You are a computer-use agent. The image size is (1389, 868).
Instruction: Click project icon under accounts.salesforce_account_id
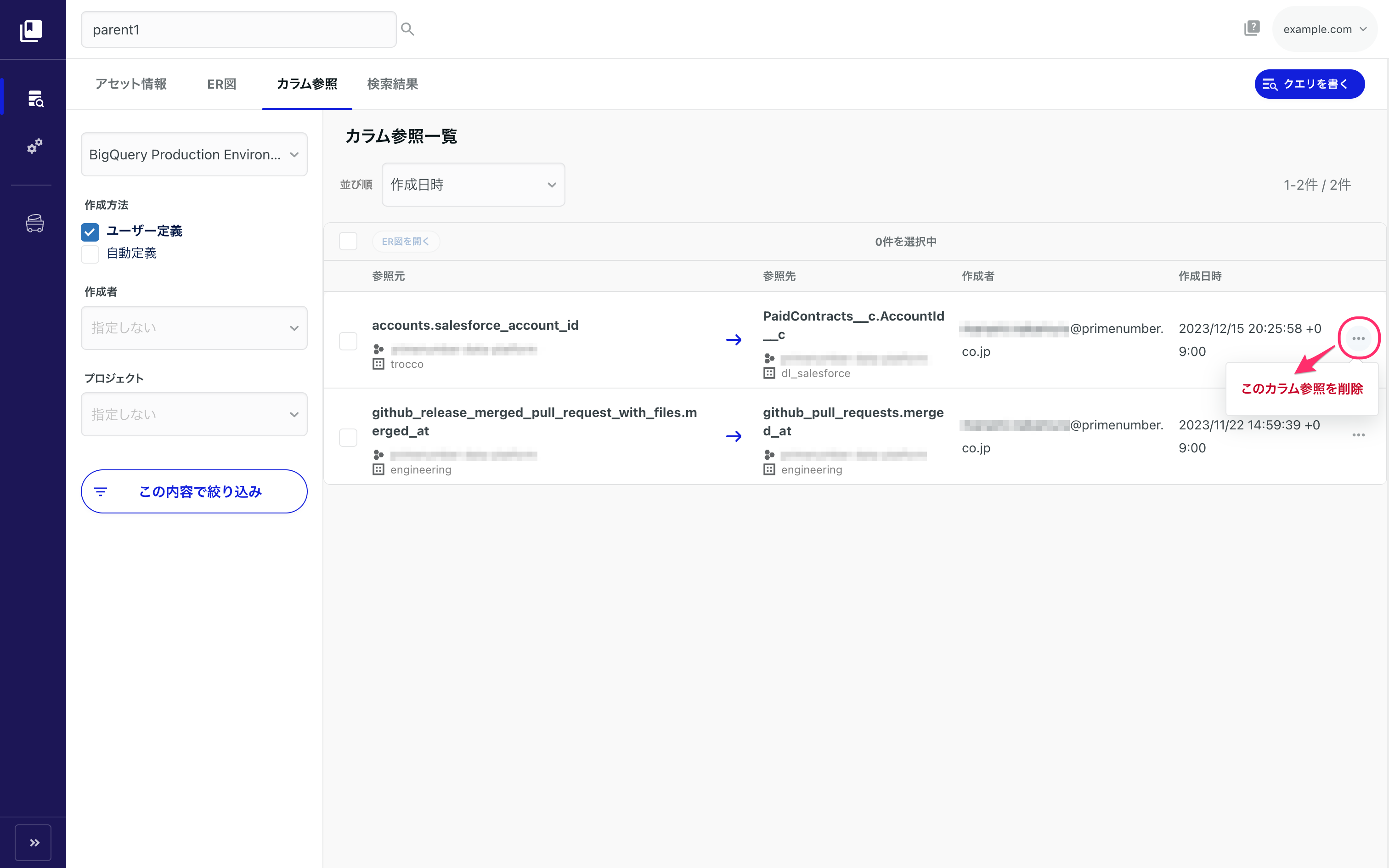378,349
